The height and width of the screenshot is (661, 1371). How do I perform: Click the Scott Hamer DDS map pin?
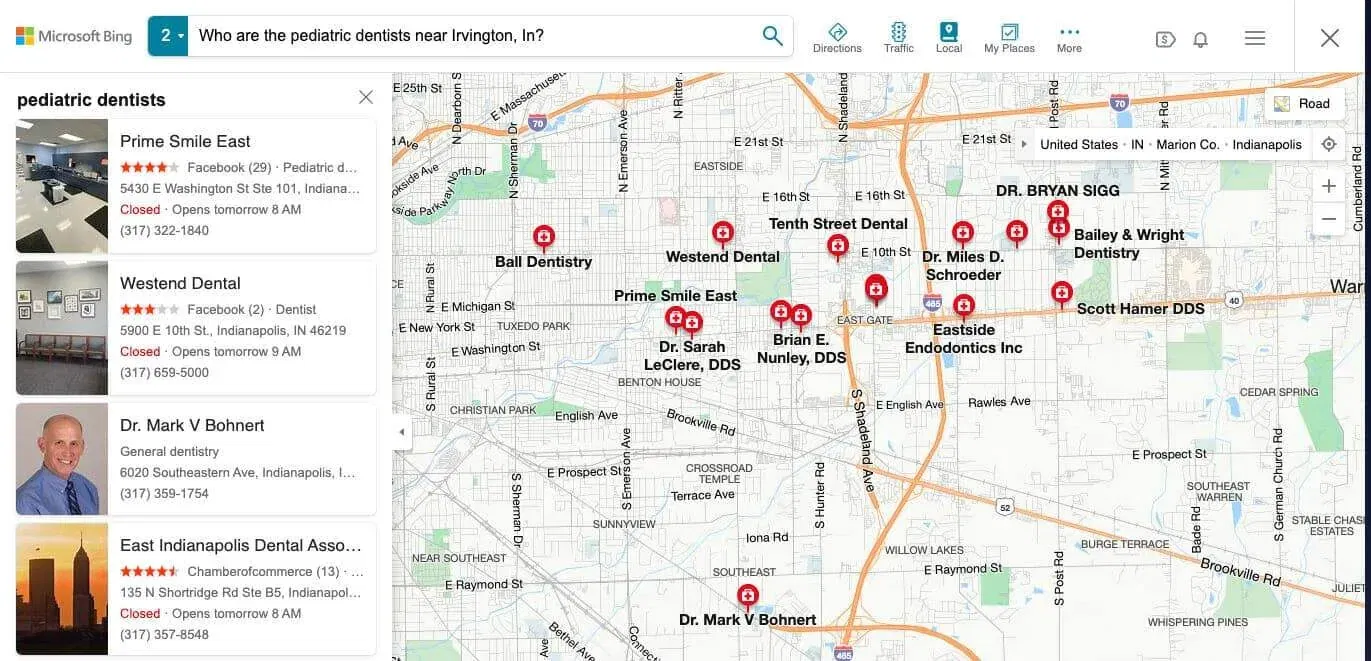point(1061,294)
